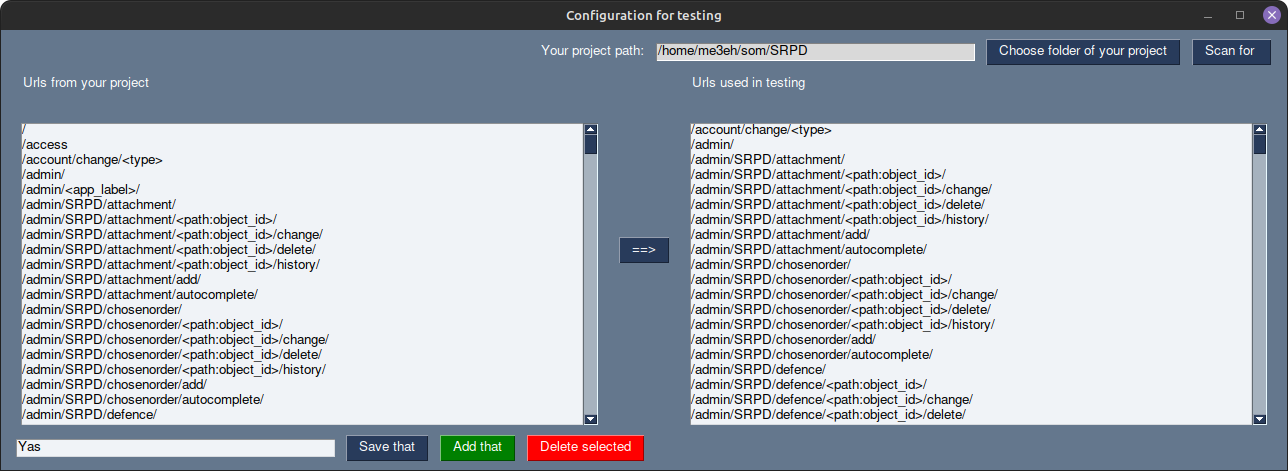
Task: Select /admin/SRPD/defence/ in the testing urls list
Action: [970, 370]
